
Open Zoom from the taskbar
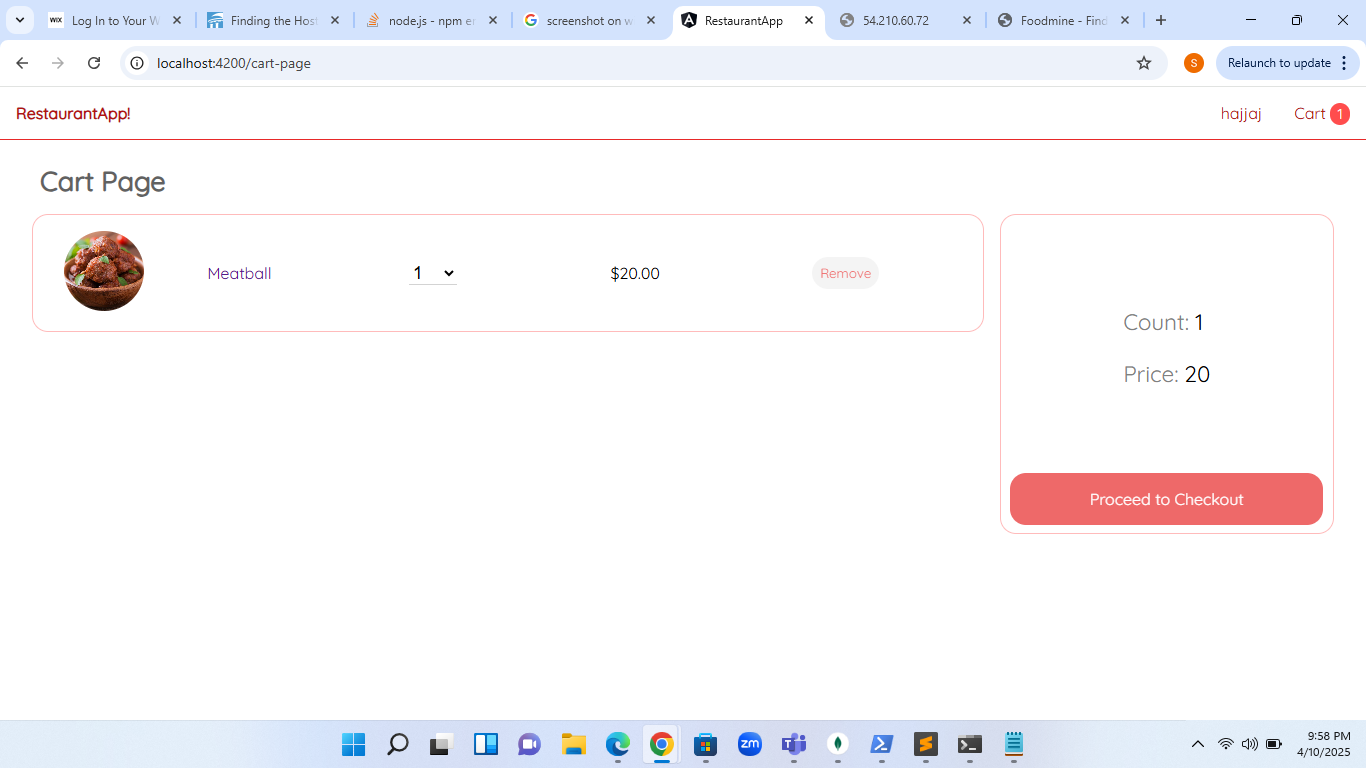(x=749, y=744)
